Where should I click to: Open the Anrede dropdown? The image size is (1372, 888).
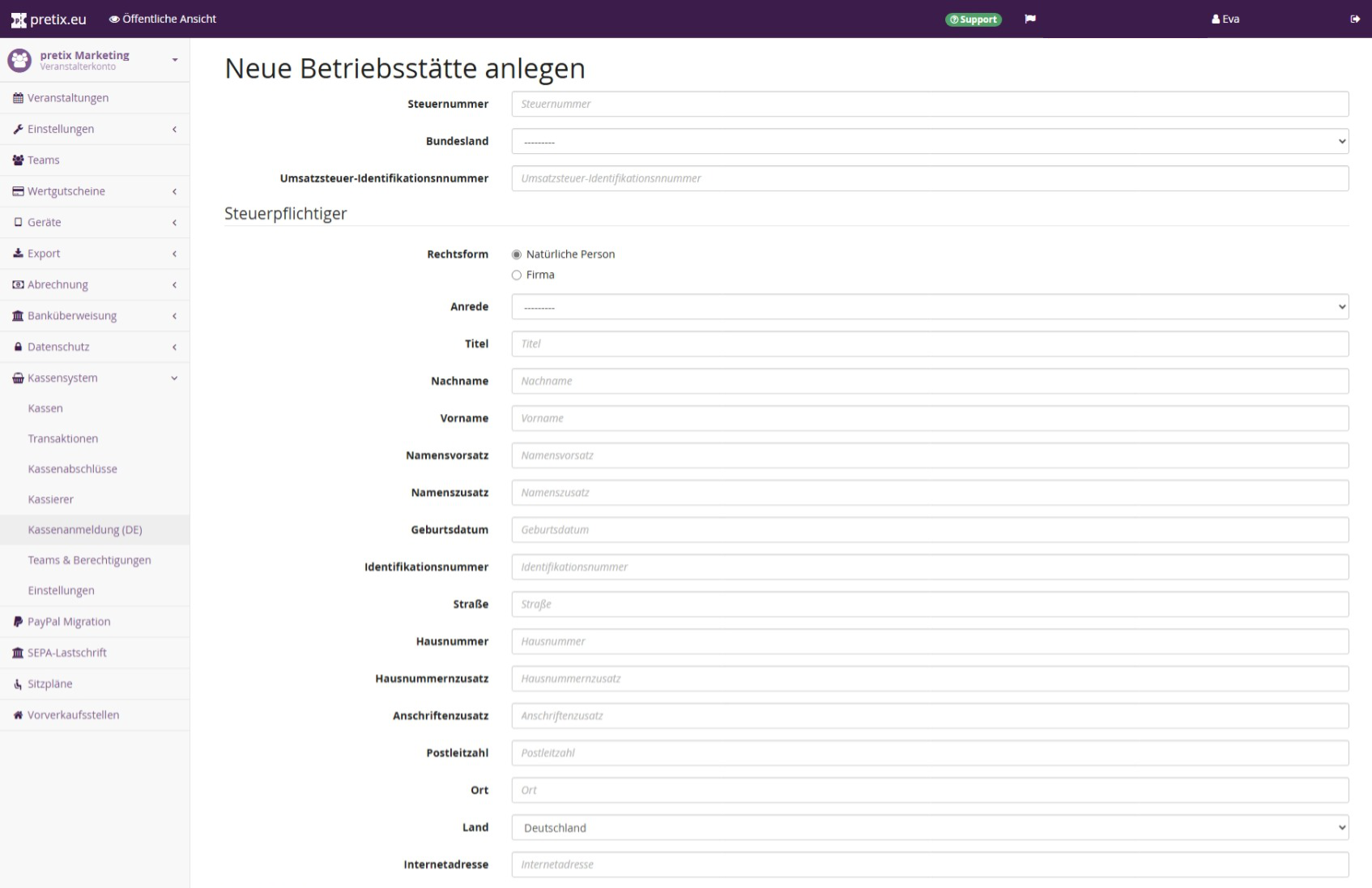[929, 307]
